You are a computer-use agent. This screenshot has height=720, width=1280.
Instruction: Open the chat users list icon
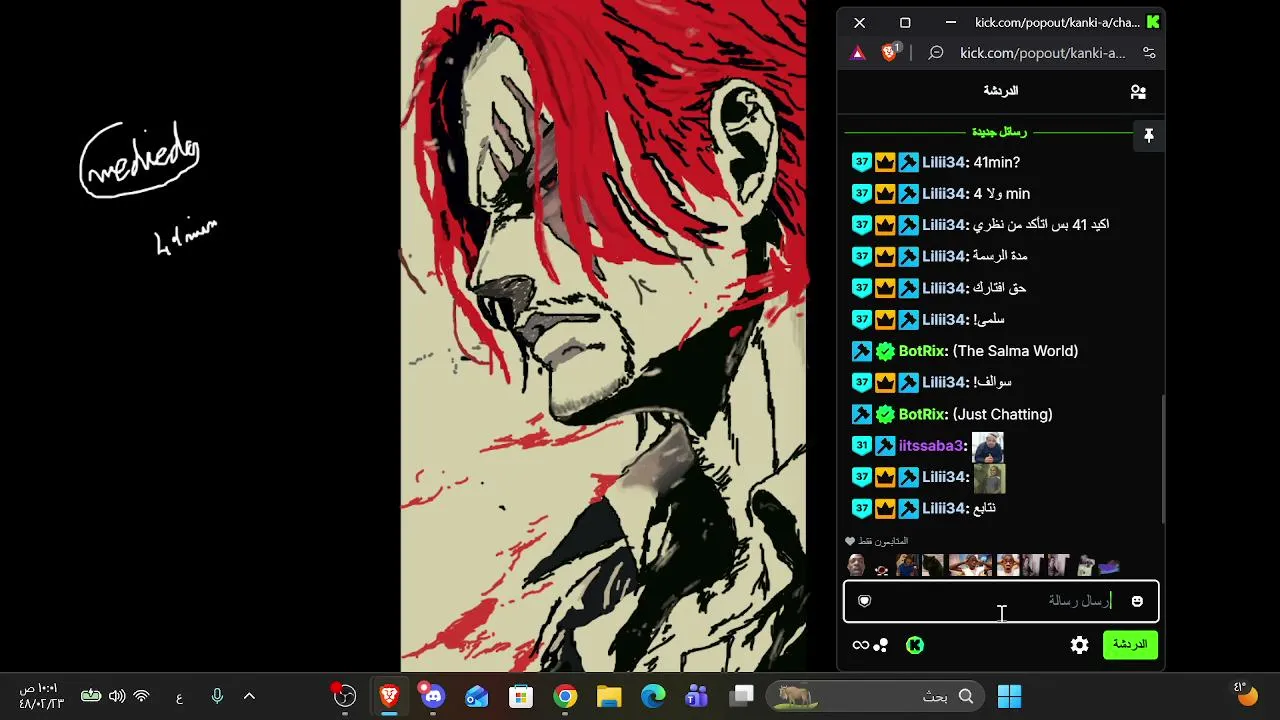click(x=1138, y=92)
